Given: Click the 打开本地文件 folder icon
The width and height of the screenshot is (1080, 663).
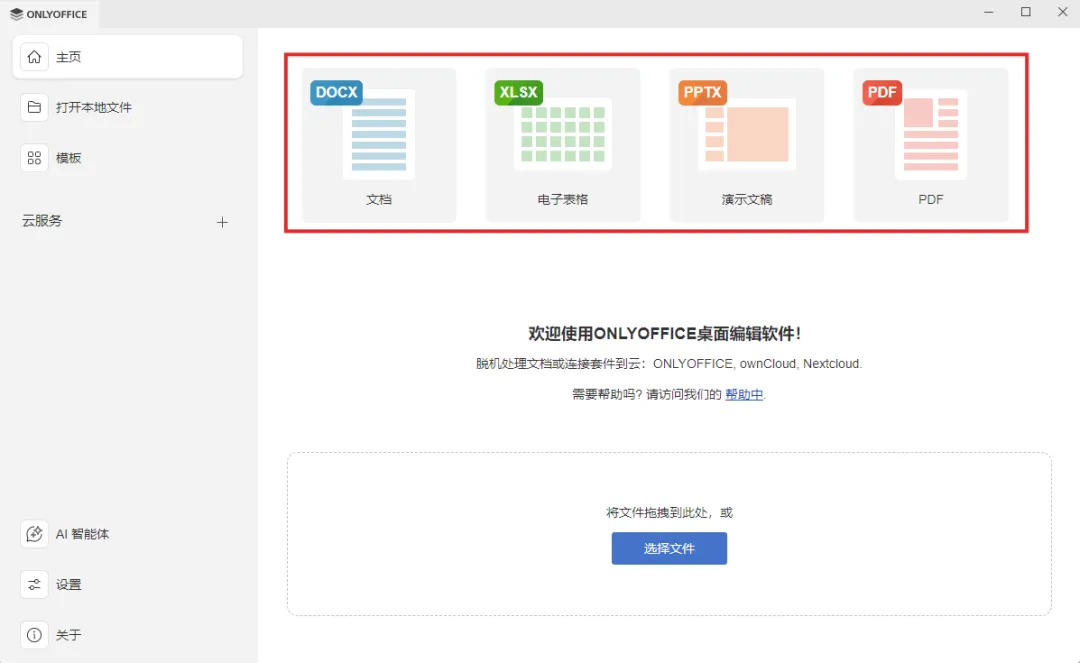Looking at the screenshot, I should (34, 107).
